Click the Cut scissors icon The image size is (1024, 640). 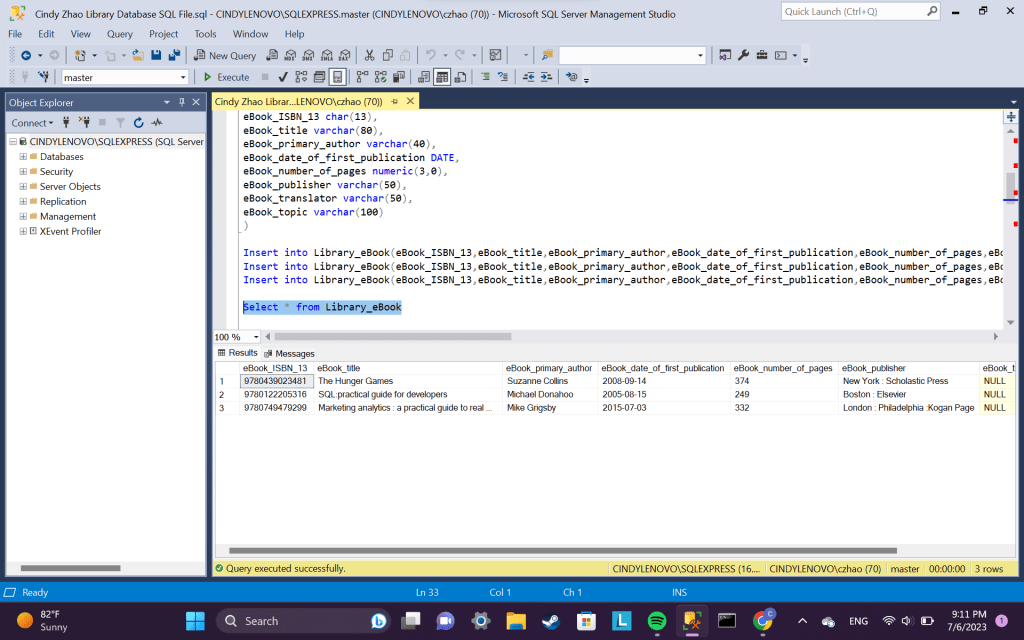(x=369, y=55)
